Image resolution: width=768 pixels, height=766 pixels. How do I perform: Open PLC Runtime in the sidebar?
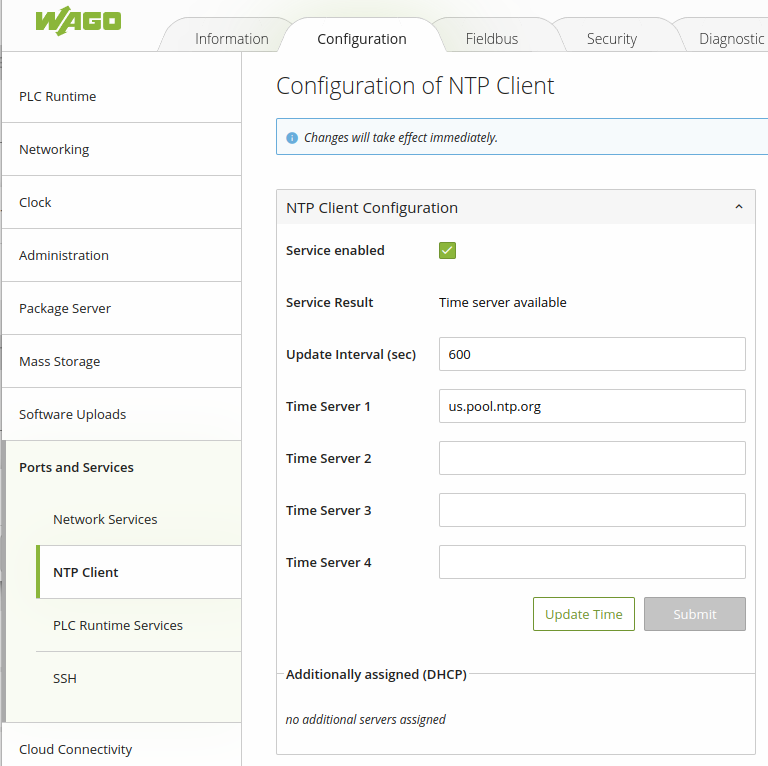[x=58, y=97]
